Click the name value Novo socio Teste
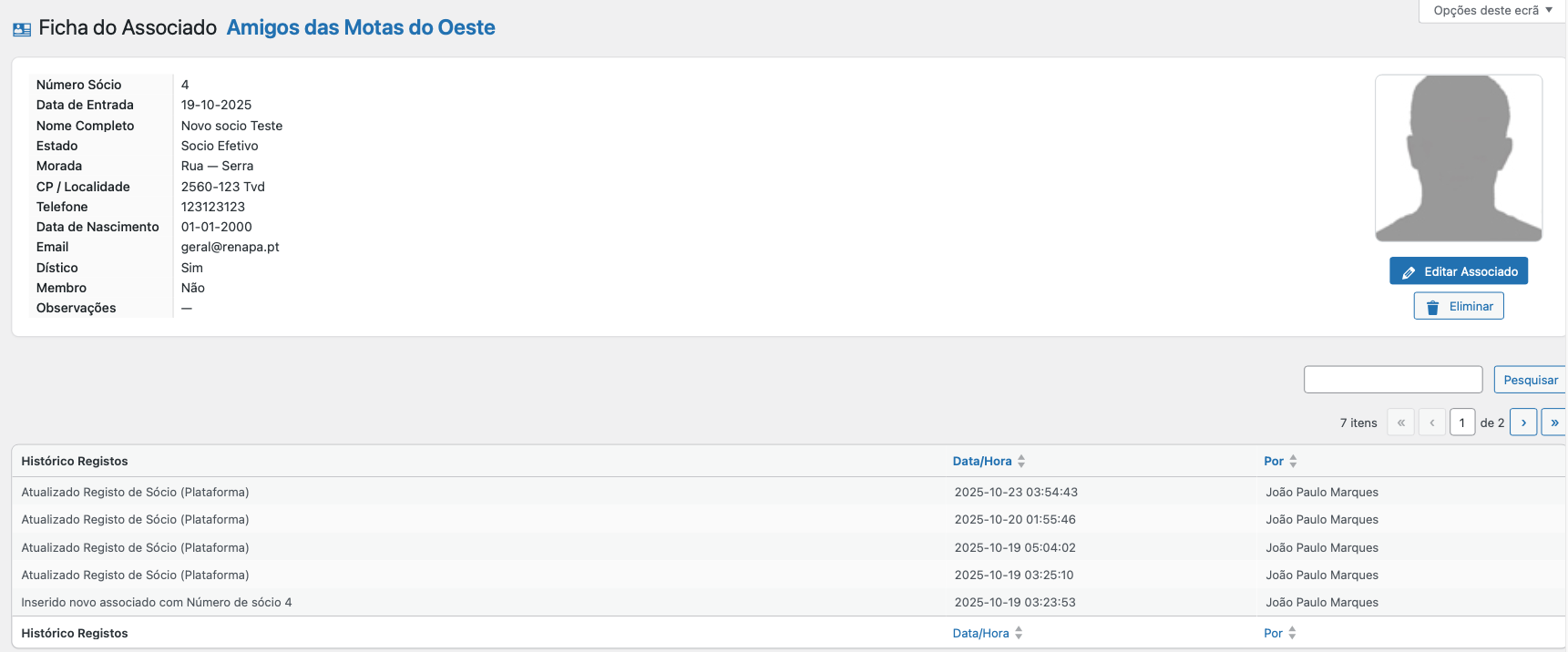 [x=231, y=126]
